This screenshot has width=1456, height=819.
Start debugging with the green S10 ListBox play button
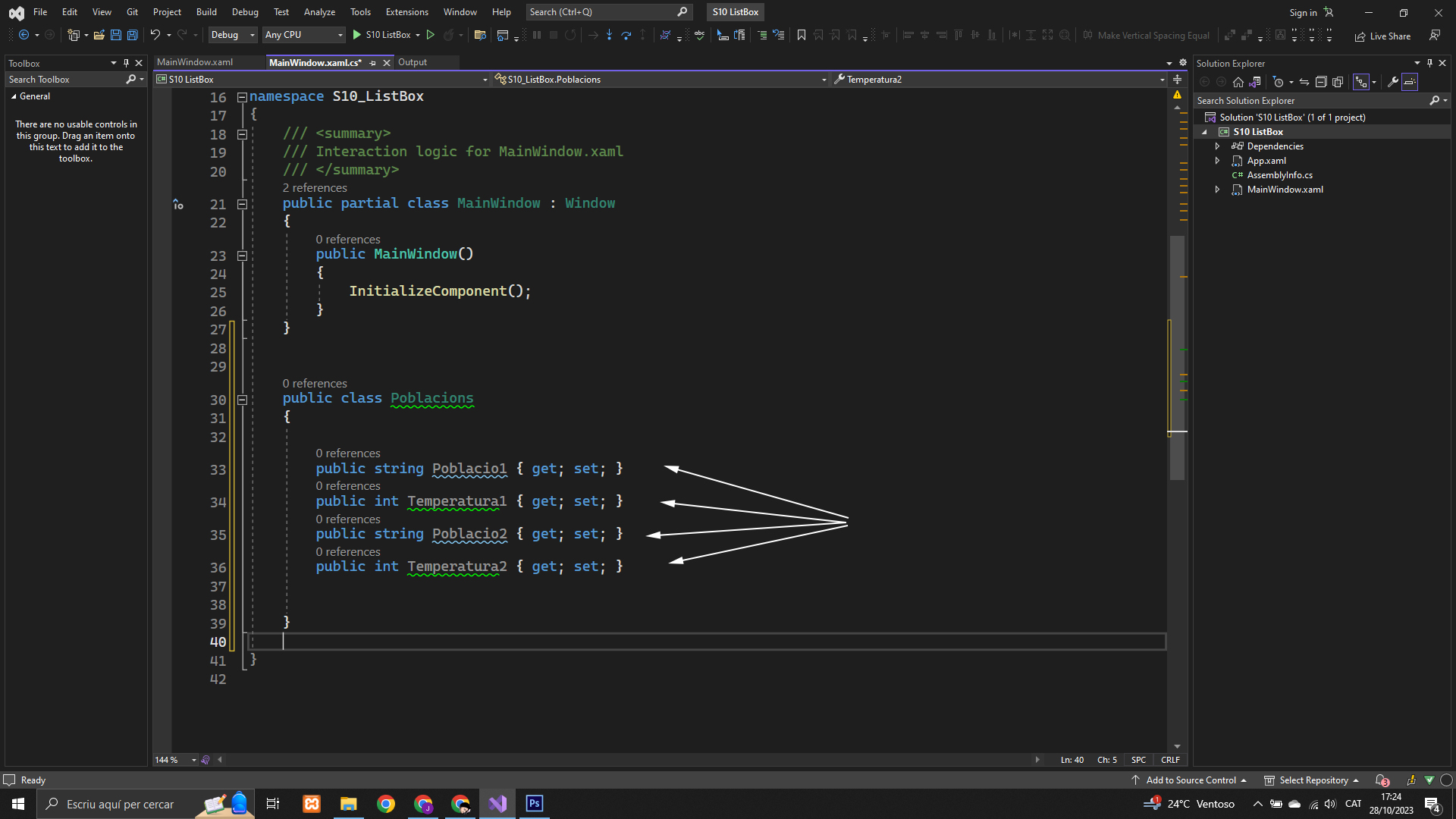pos(357,35)
